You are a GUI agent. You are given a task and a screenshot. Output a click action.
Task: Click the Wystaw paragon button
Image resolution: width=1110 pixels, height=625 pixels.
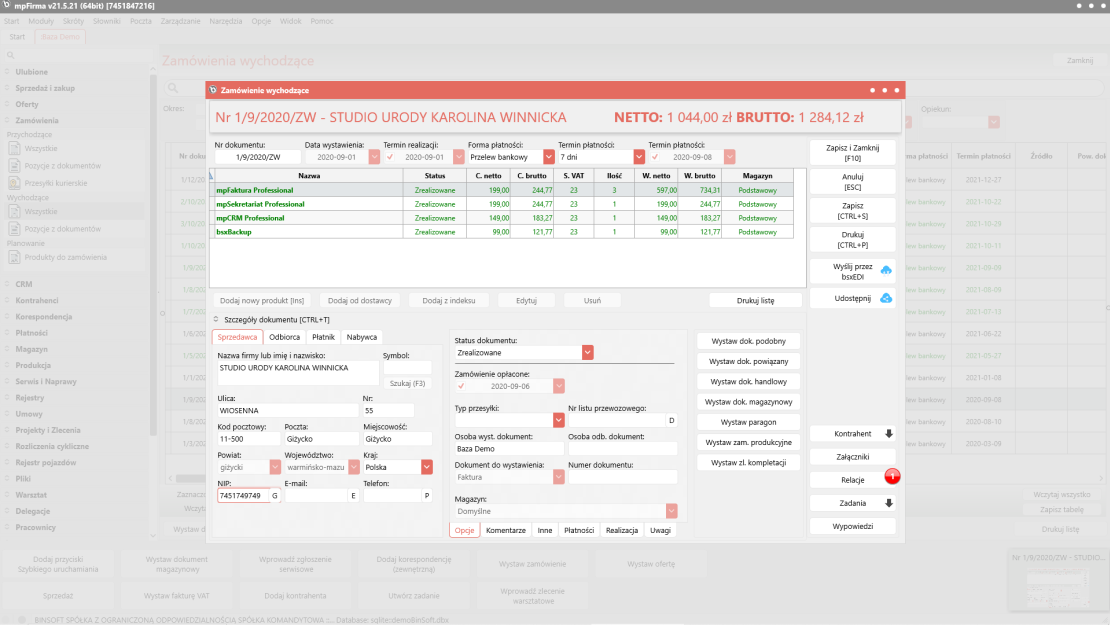748,423
